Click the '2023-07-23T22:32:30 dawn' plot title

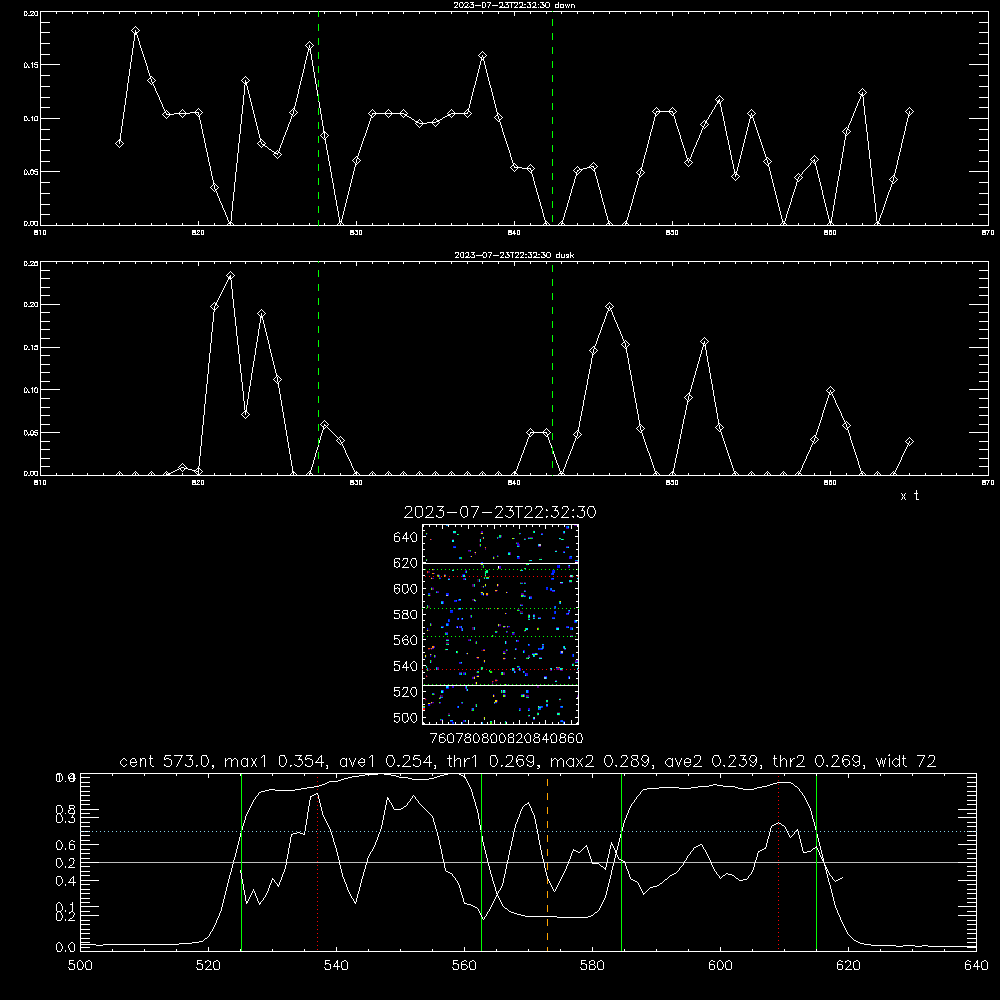coord(514,5)
